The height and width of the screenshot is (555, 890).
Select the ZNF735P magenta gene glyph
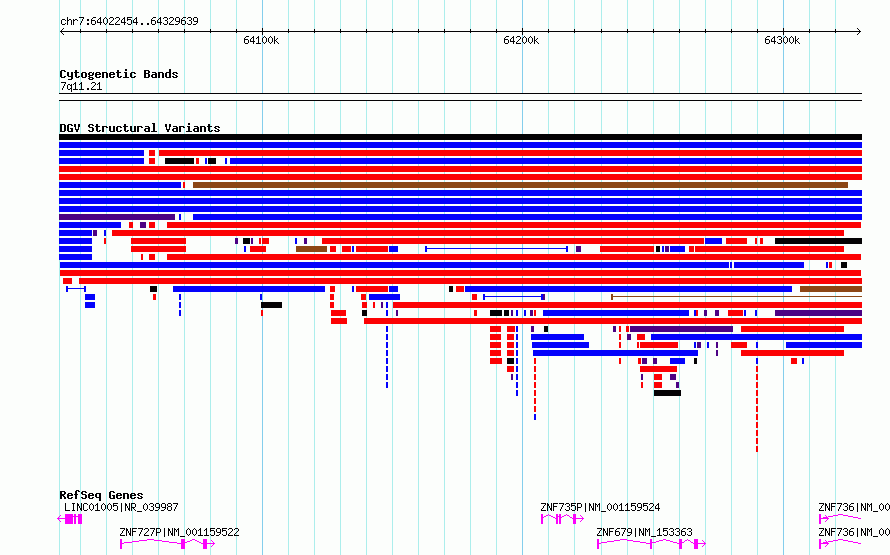point(562,519)
